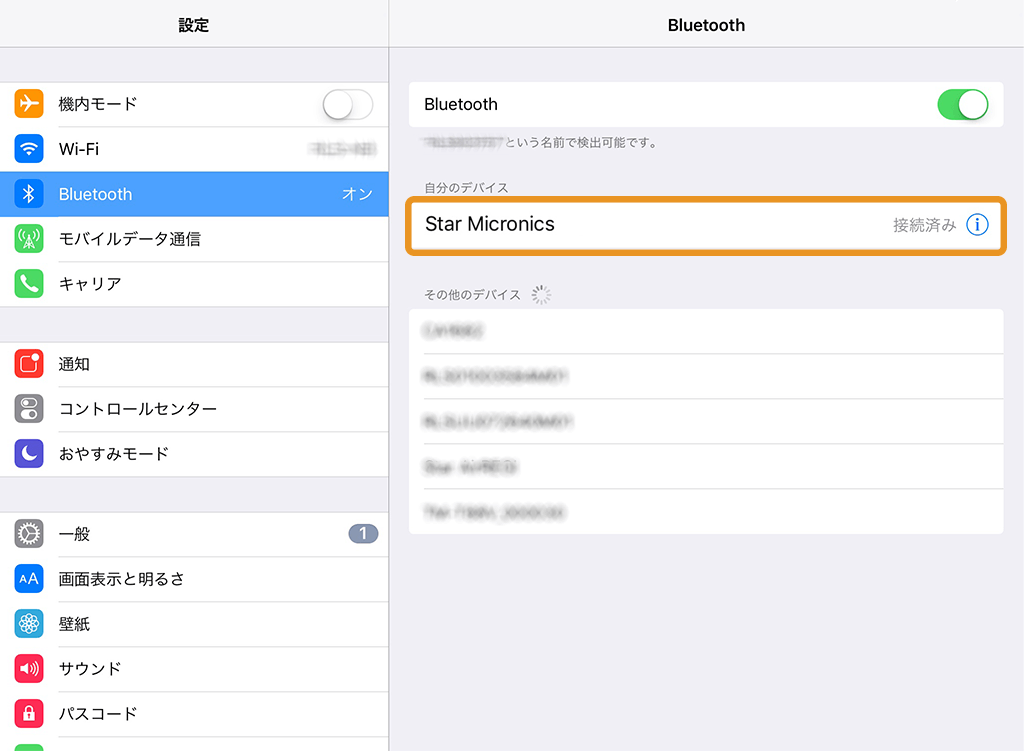Screen dimensions: 1024x754
Task: Turn off the Bluetooth switch
Action: (x=963, y=104)
